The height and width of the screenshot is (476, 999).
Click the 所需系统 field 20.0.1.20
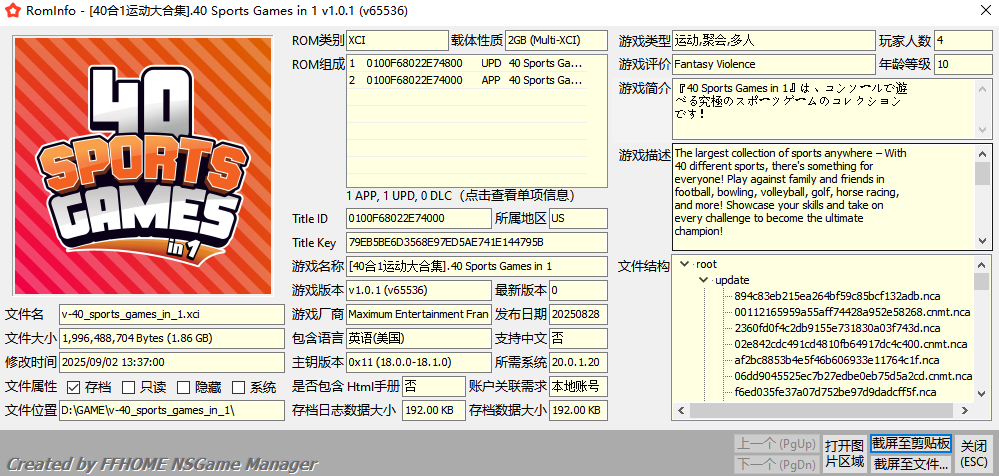(579, 363)
